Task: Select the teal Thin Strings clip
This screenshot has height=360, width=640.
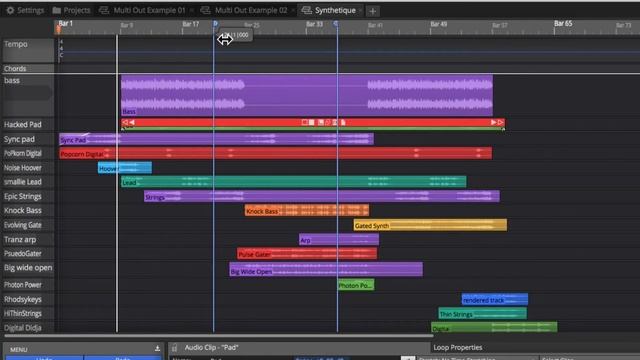Action: coord(482,313)
